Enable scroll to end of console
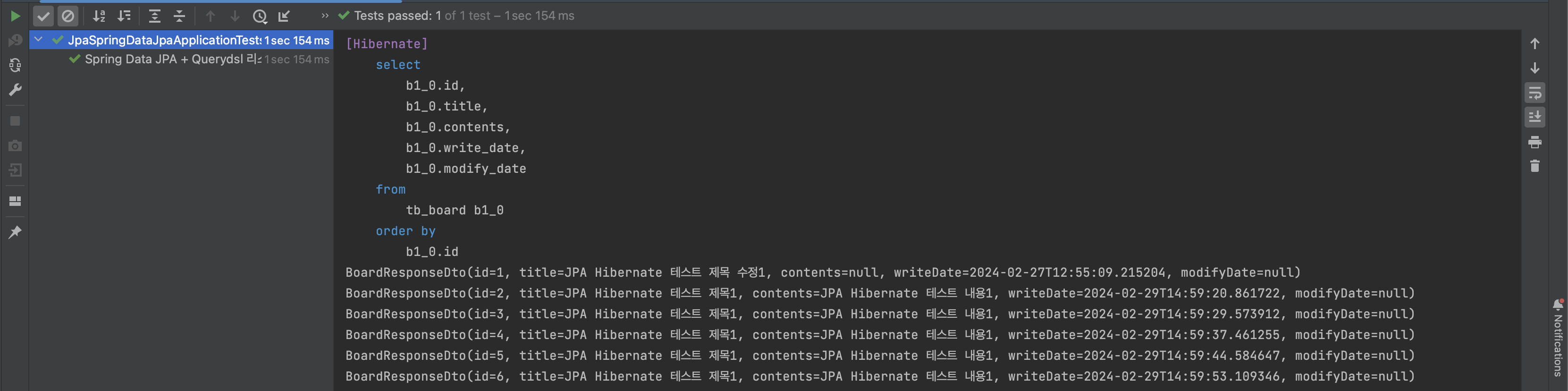The height and width of the screenshot is (391, 1568). (1534, 116)
